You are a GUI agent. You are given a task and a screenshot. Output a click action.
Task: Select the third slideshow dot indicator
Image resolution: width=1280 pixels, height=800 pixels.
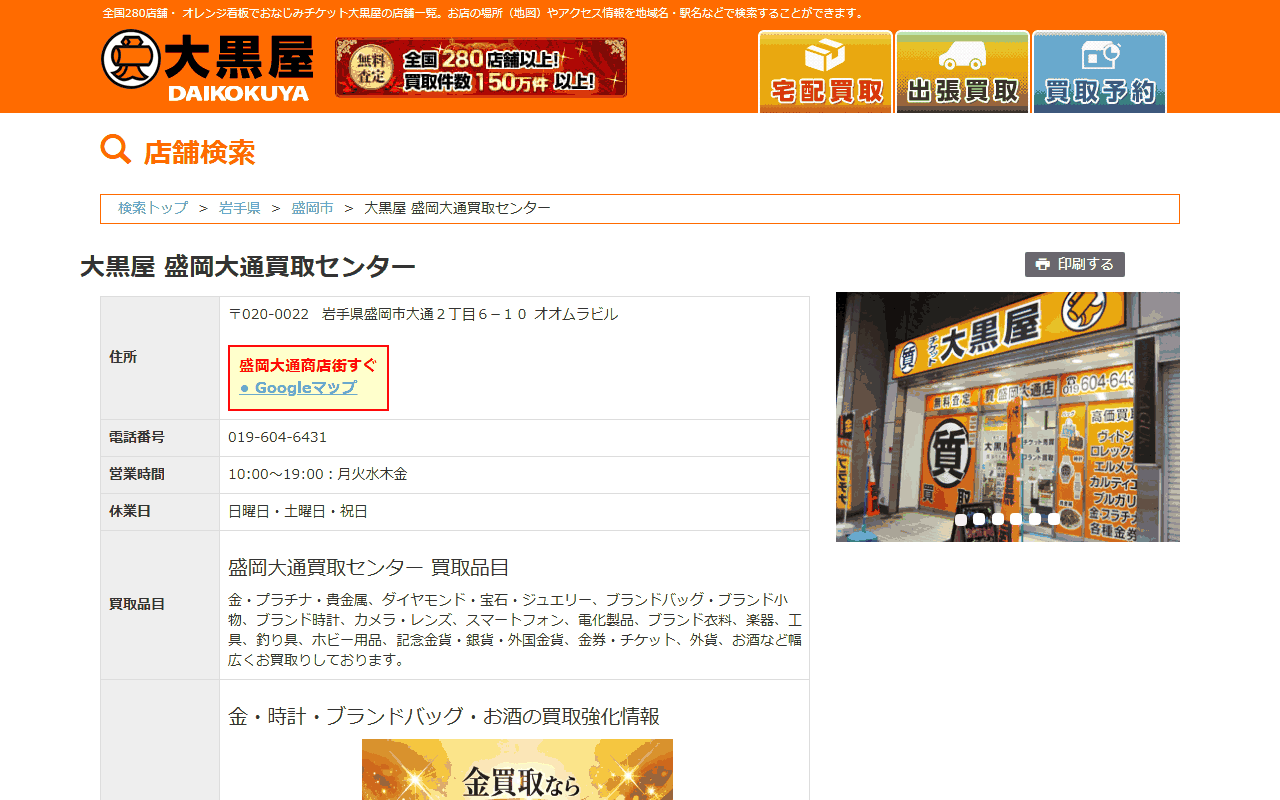click(998, 519)
